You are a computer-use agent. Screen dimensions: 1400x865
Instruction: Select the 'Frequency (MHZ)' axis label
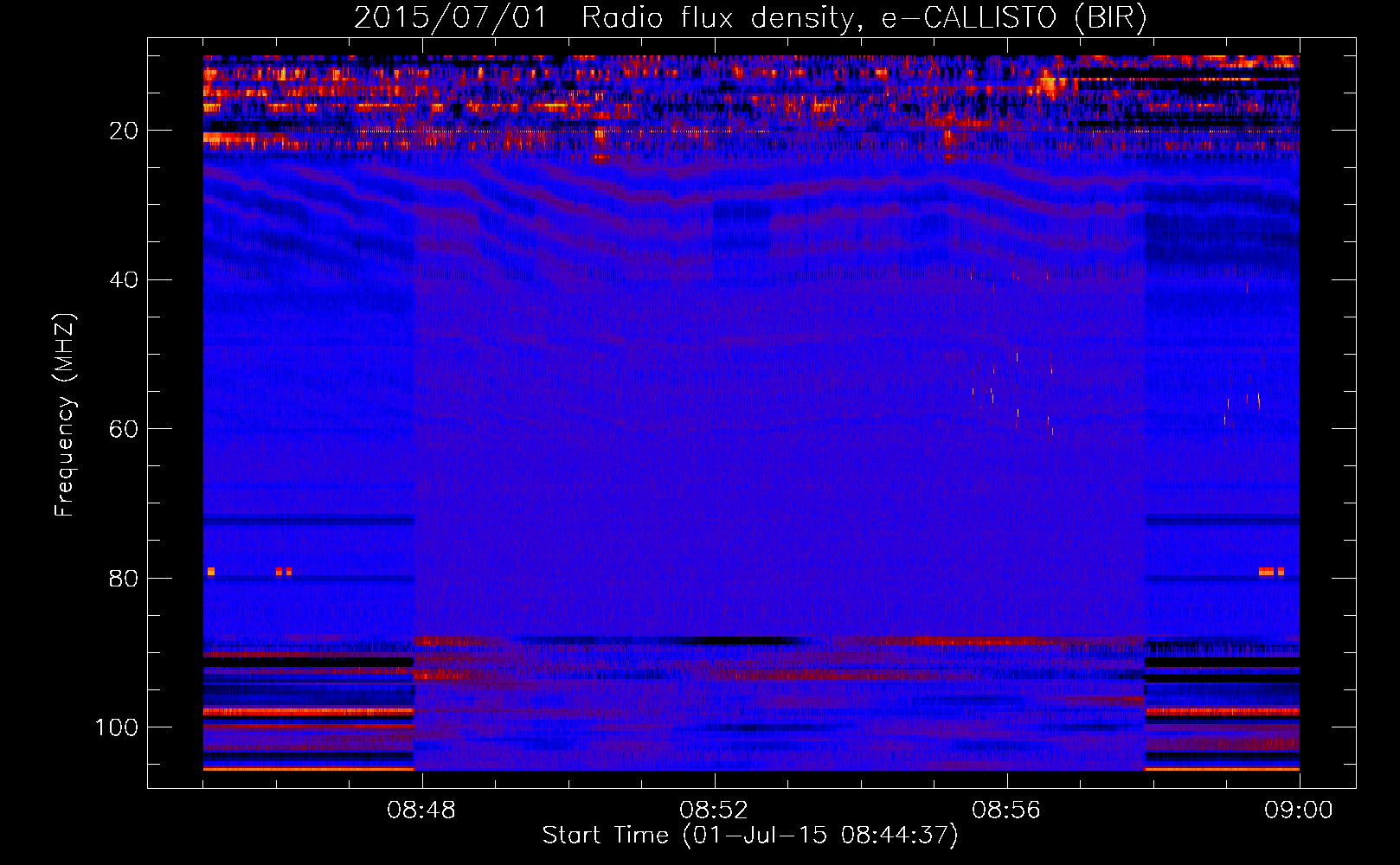coord(65,415)
